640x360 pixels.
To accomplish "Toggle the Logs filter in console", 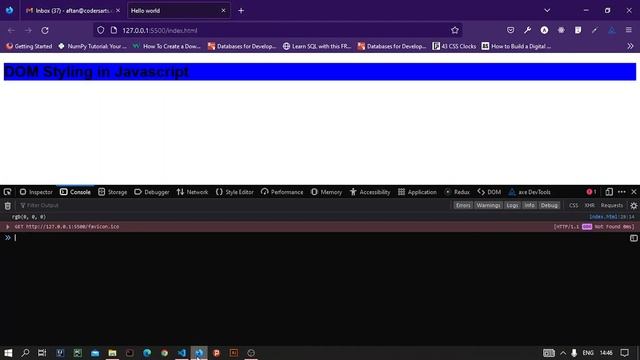I will coord(512,205).
